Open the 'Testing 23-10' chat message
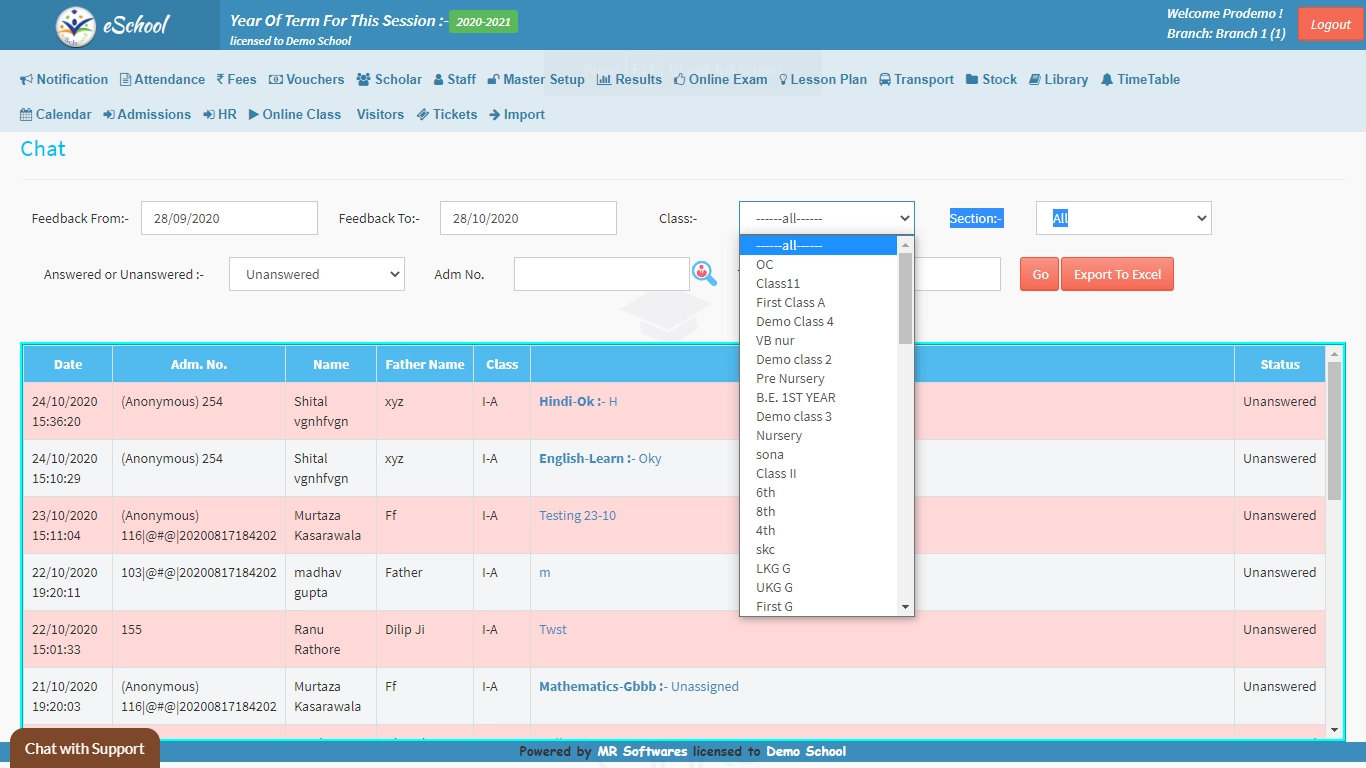The height and width of the screenshot is (768, 1366). tap(577, 516)
